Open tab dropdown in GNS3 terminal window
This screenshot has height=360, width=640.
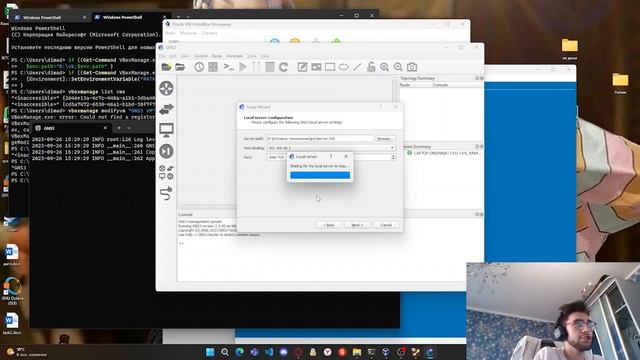click(x=129, y=128)
